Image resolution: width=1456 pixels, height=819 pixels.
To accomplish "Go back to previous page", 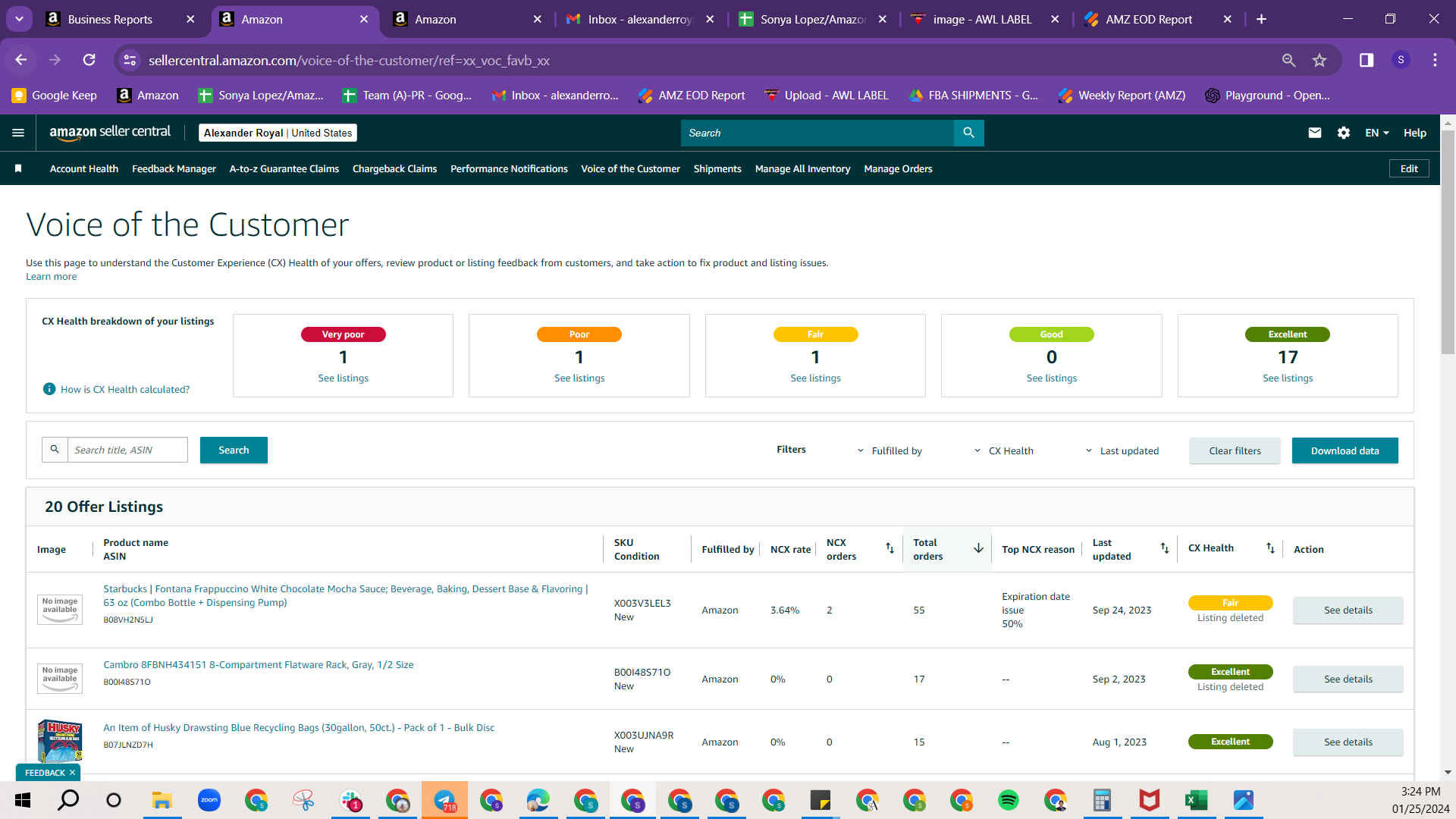I will coord(21,60).
